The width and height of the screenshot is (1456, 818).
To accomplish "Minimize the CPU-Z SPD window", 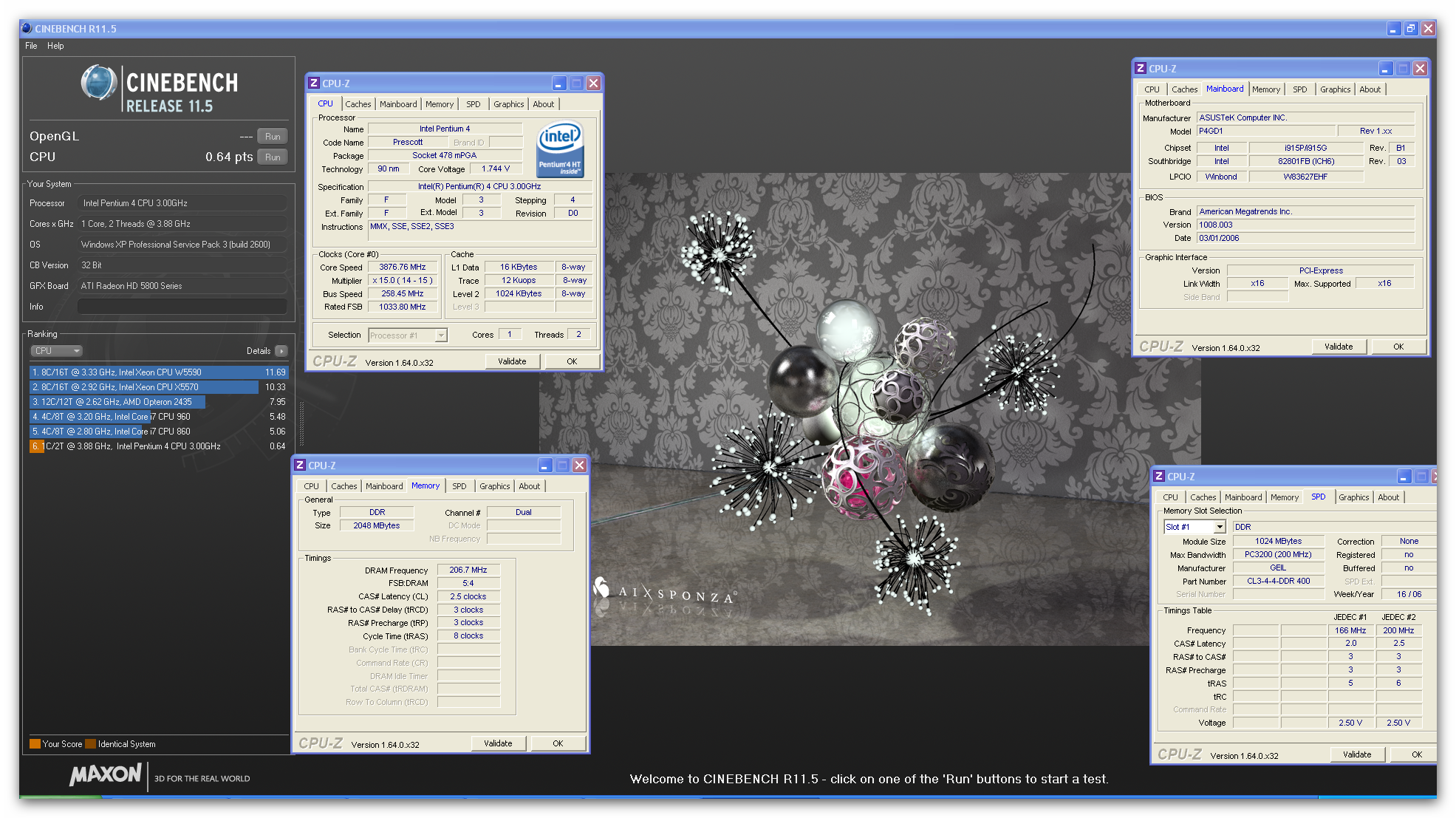I will (1404, 477).
